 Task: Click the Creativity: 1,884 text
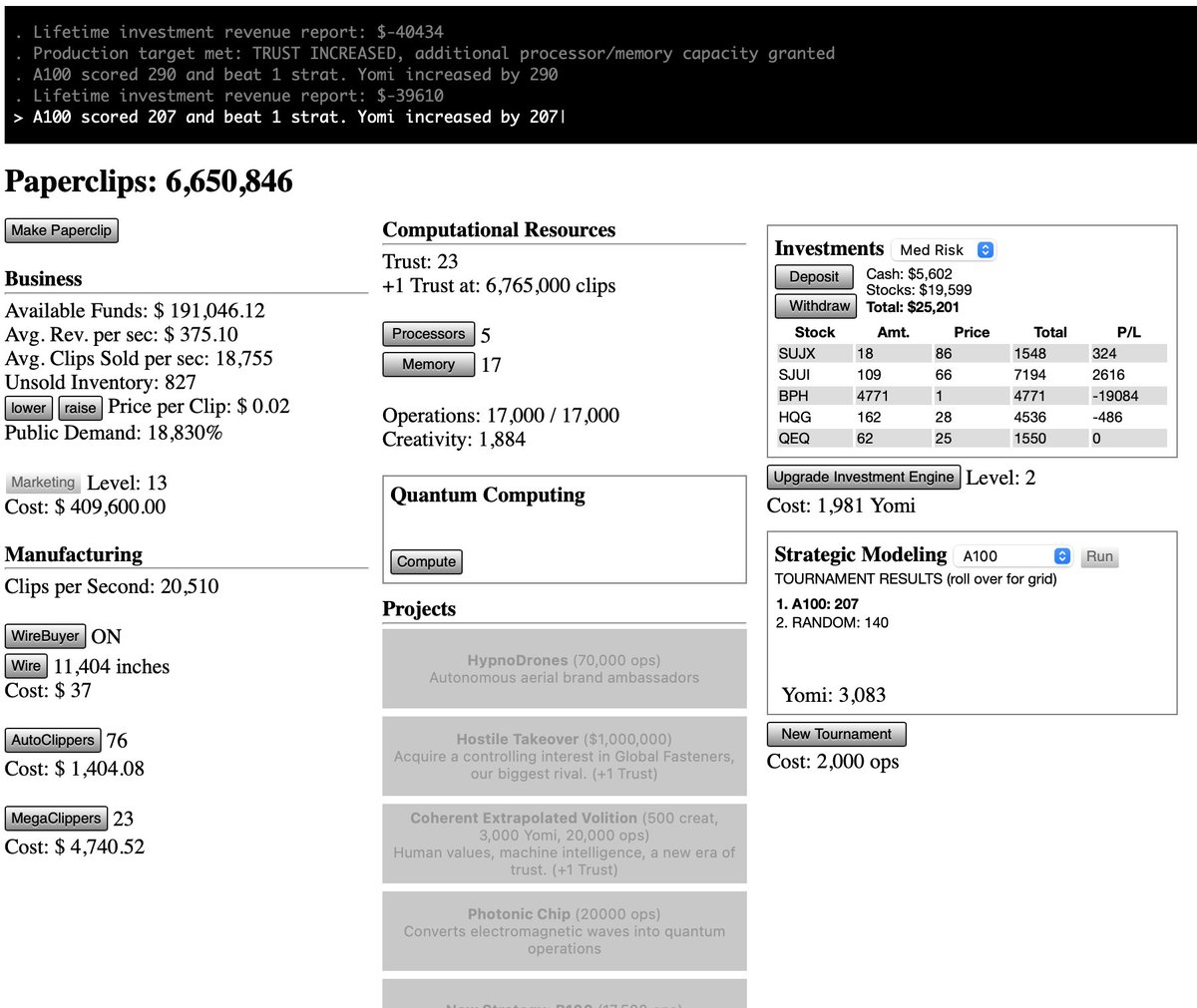point(454,439)
